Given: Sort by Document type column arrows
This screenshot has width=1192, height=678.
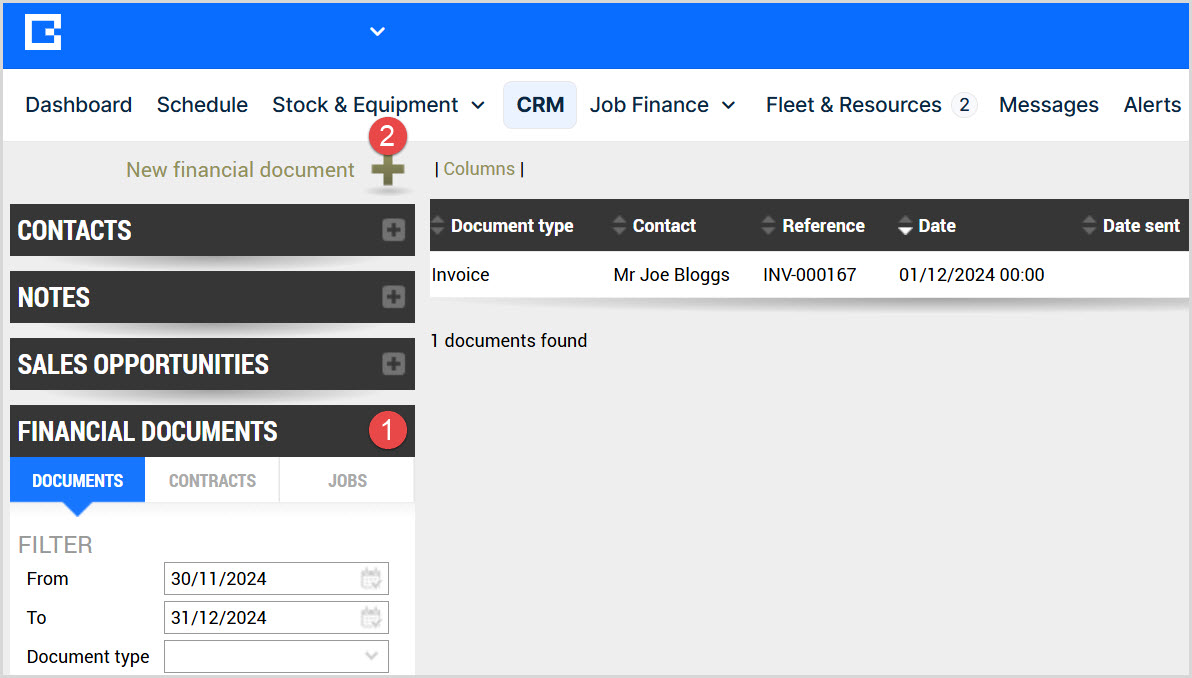Looking at the screenshot, I should 437,226.
